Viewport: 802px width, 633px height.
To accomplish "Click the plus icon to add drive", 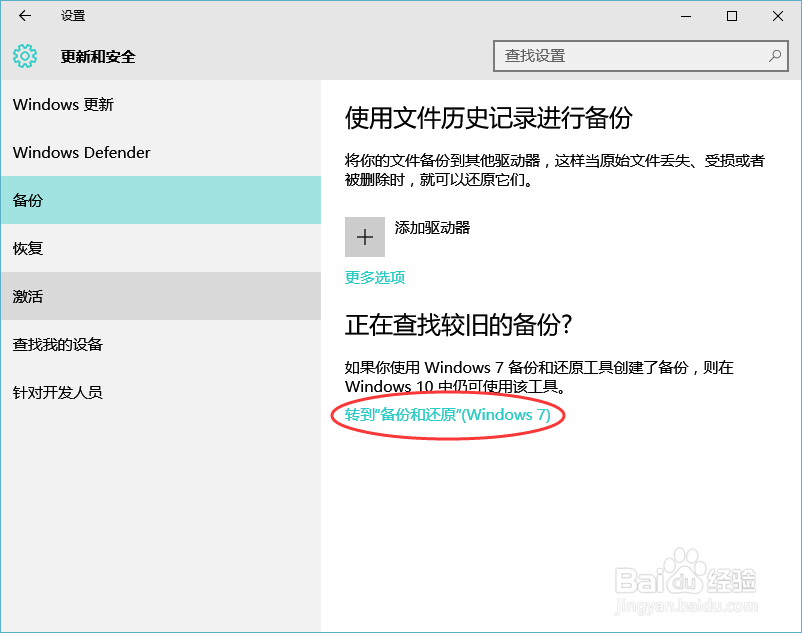I will pyautogui.click(x=365, y=237).
